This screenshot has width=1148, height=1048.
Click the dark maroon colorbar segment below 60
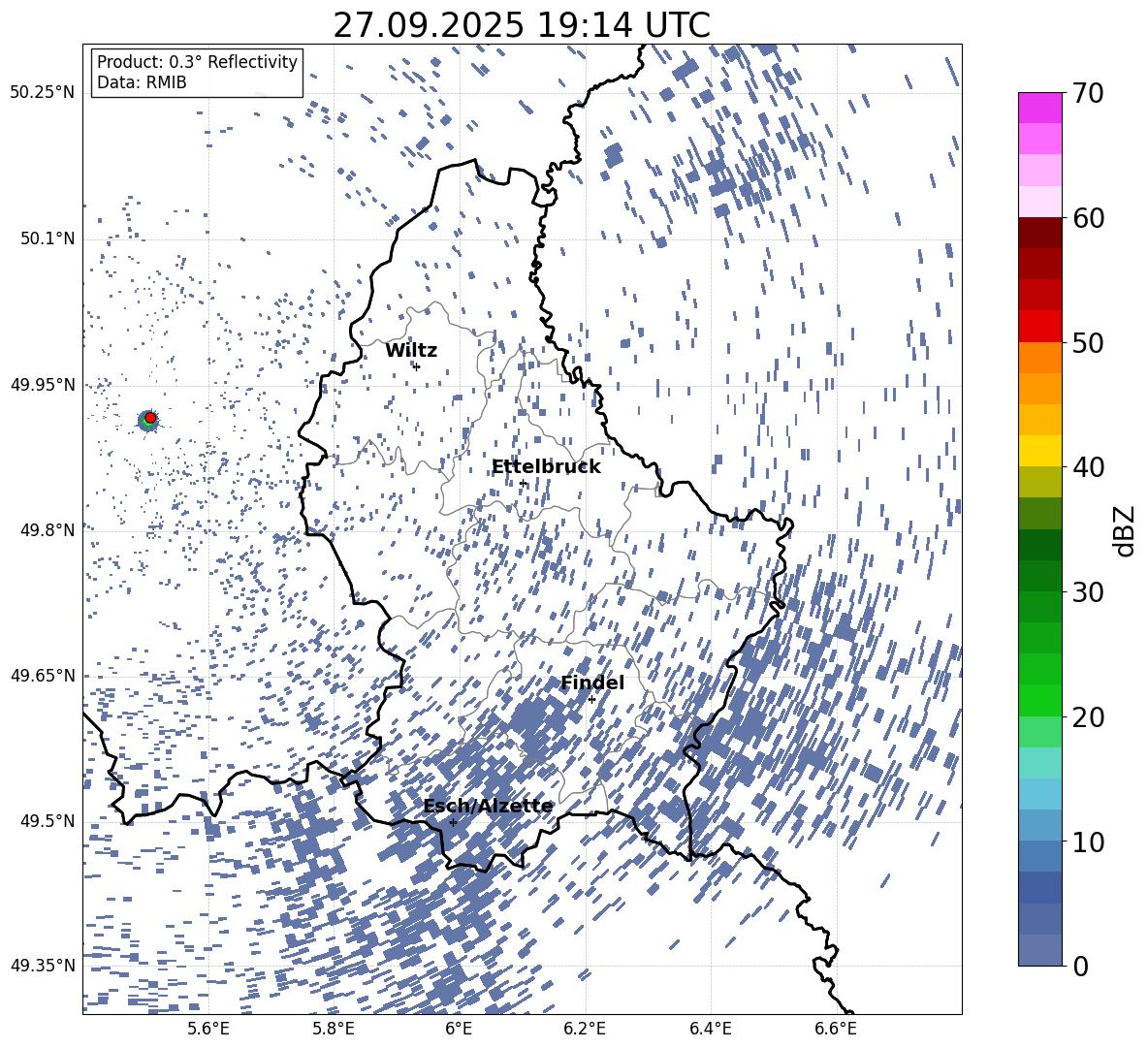point(1039,233)
